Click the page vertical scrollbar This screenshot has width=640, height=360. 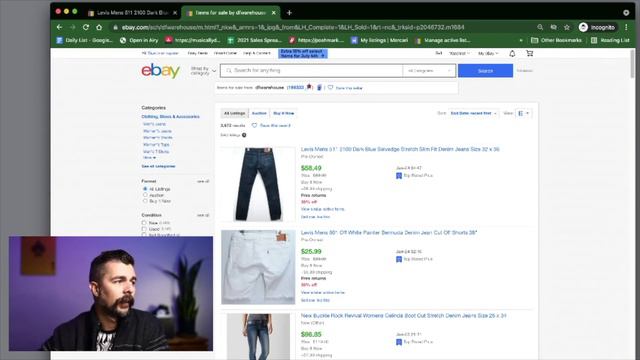click(633, 63)
